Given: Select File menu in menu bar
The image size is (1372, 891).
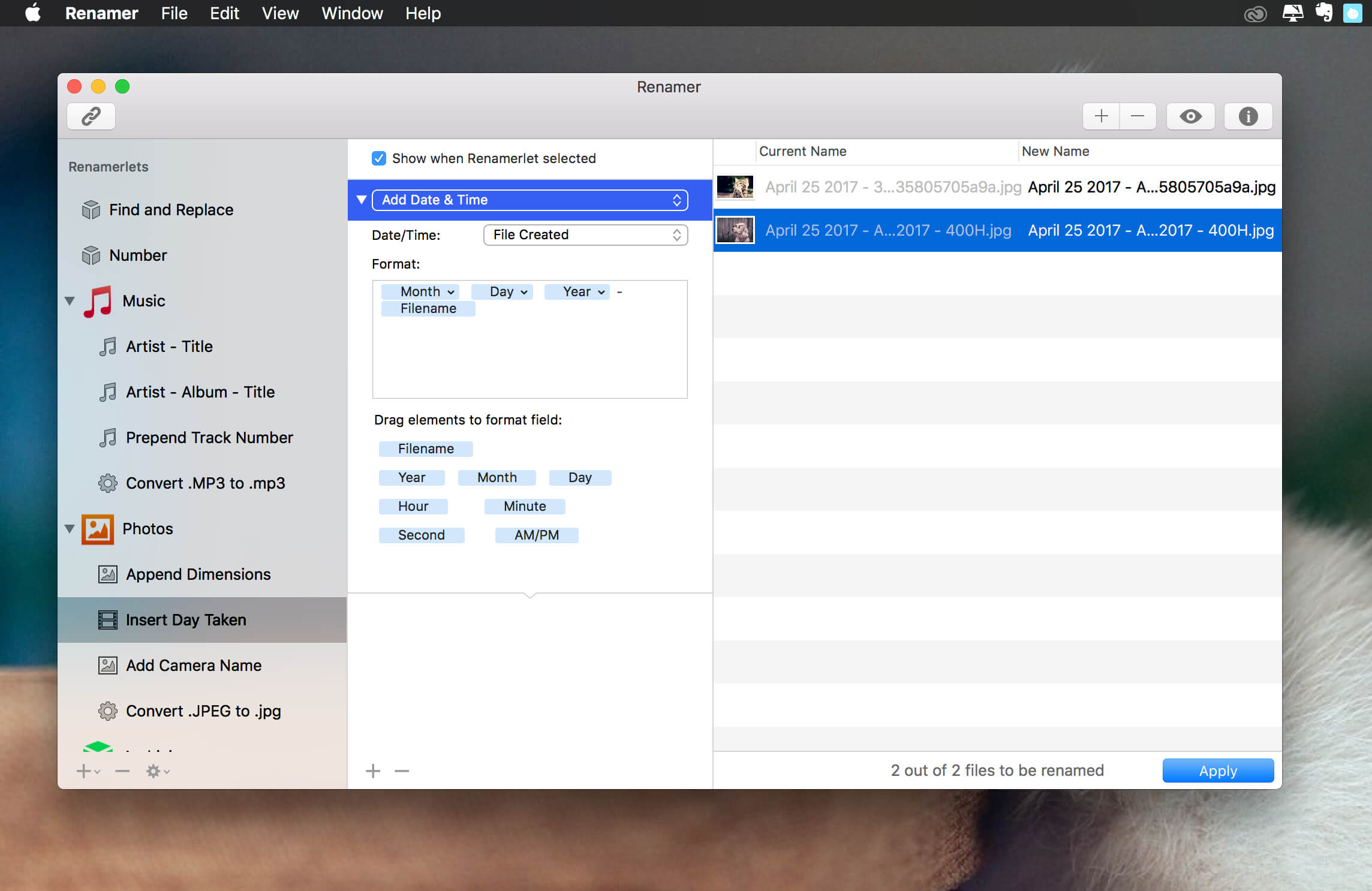Looking at the screenshot, I should click(173, 14).
